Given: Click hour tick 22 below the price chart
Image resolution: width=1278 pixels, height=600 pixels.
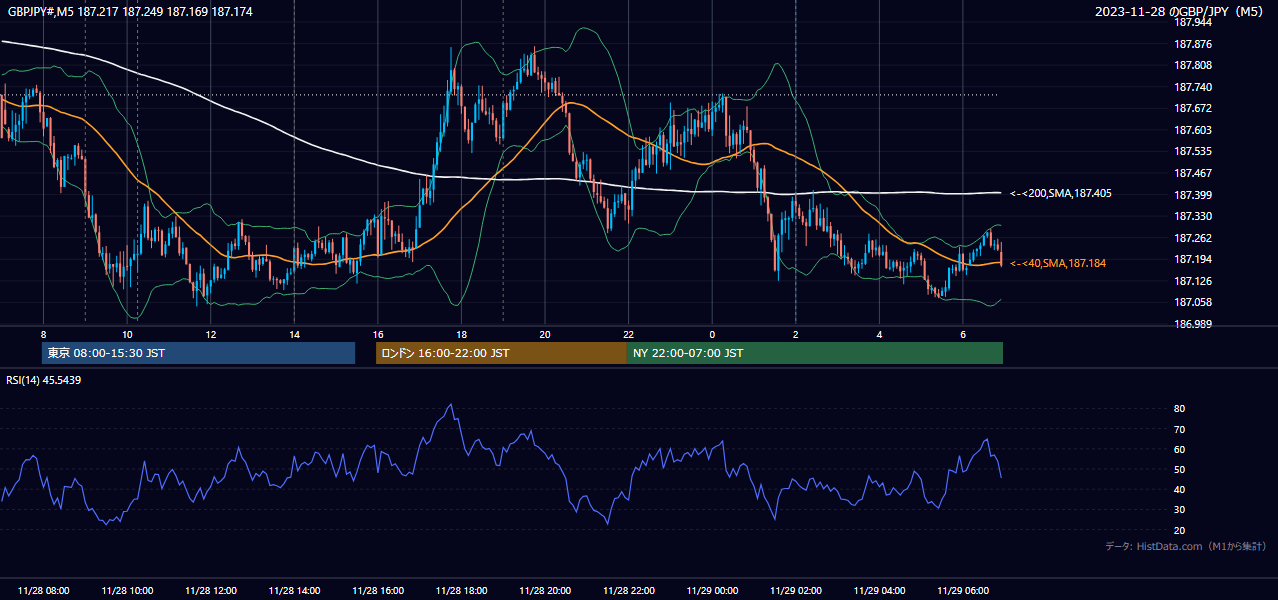Looking at the screenshot, I should [x=628, y=334].
